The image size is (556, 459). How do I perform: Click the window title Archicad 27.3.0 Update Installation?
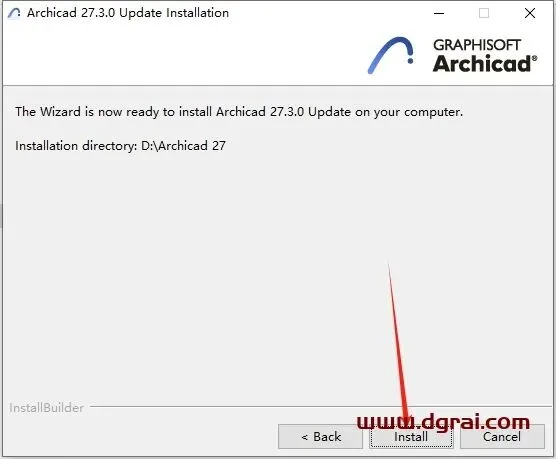(x=128, y=13)
